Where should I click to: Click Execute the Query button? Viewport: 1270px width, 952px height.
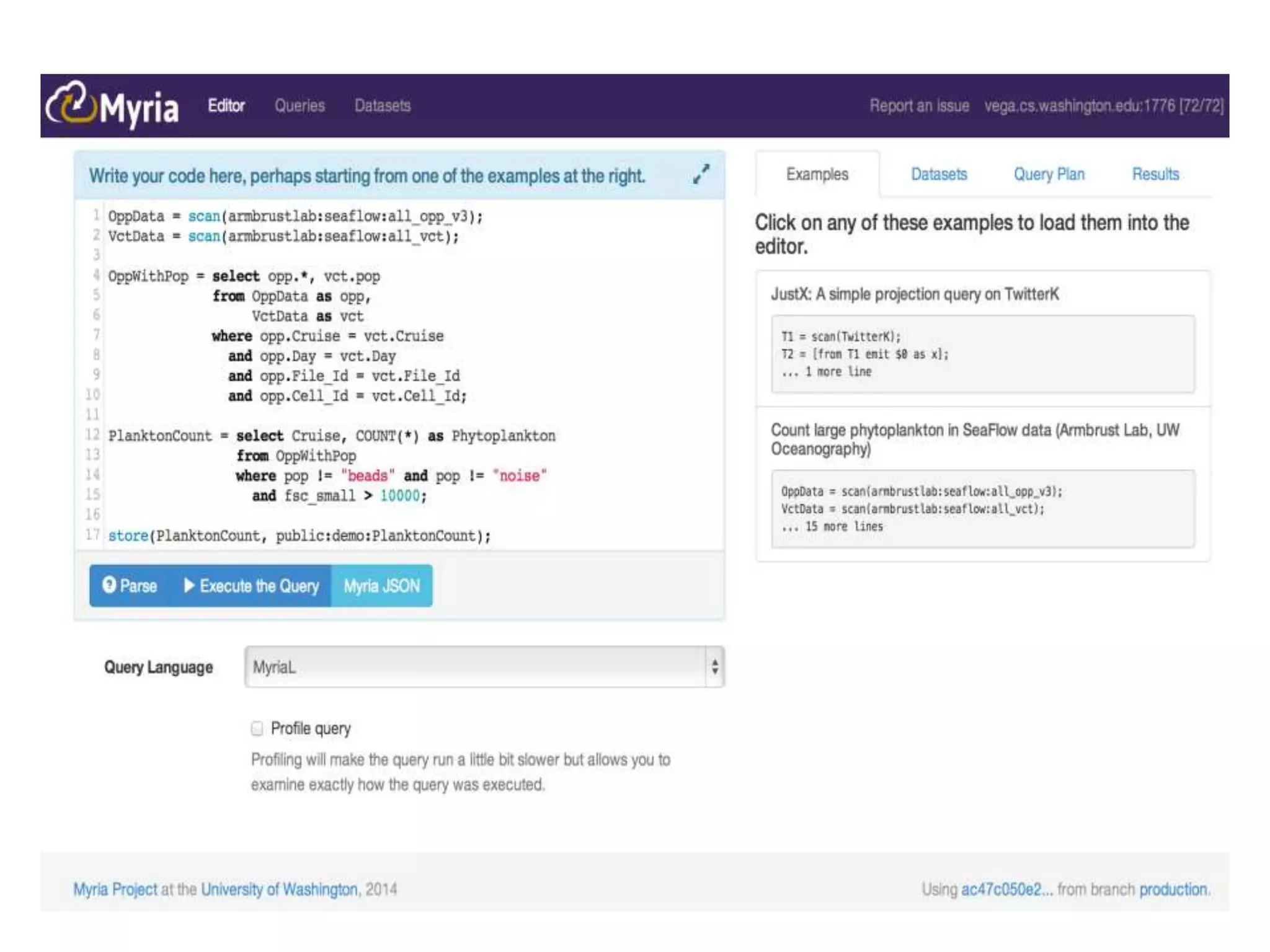pos(252,586)
